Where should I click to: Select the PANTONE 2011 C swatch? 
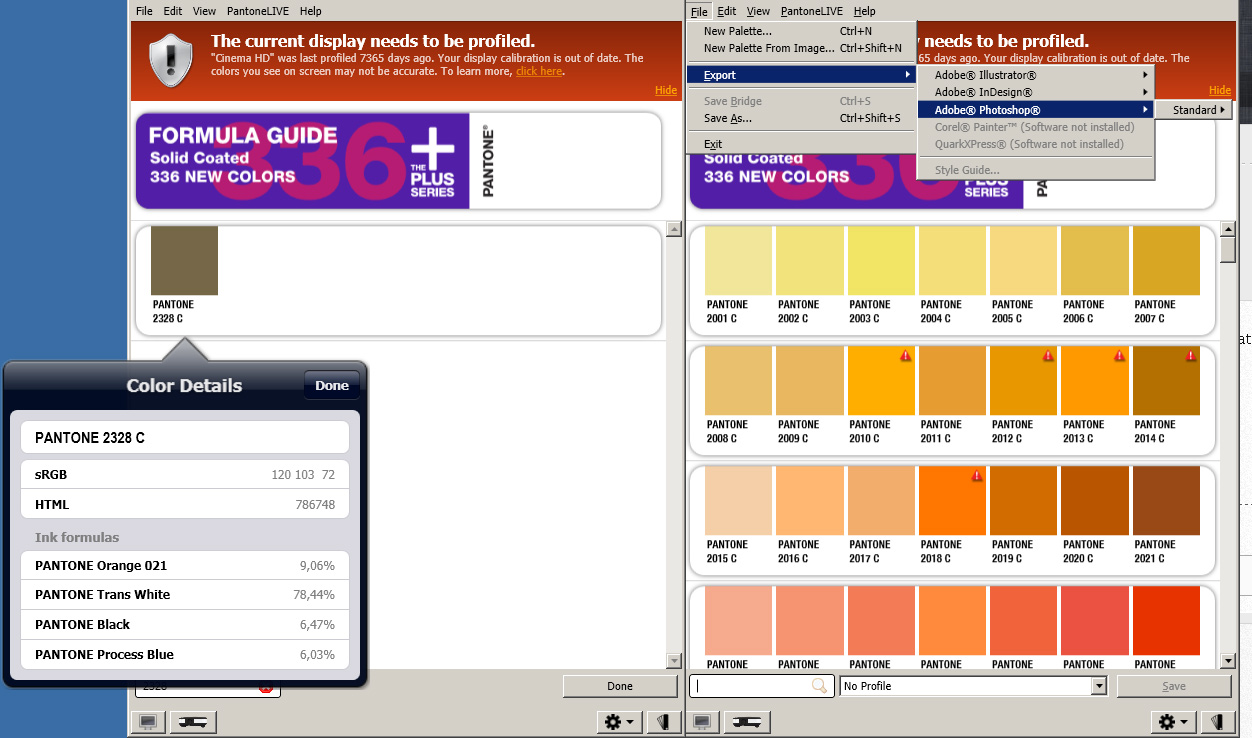pyautogui.click(x=952, y=381)
